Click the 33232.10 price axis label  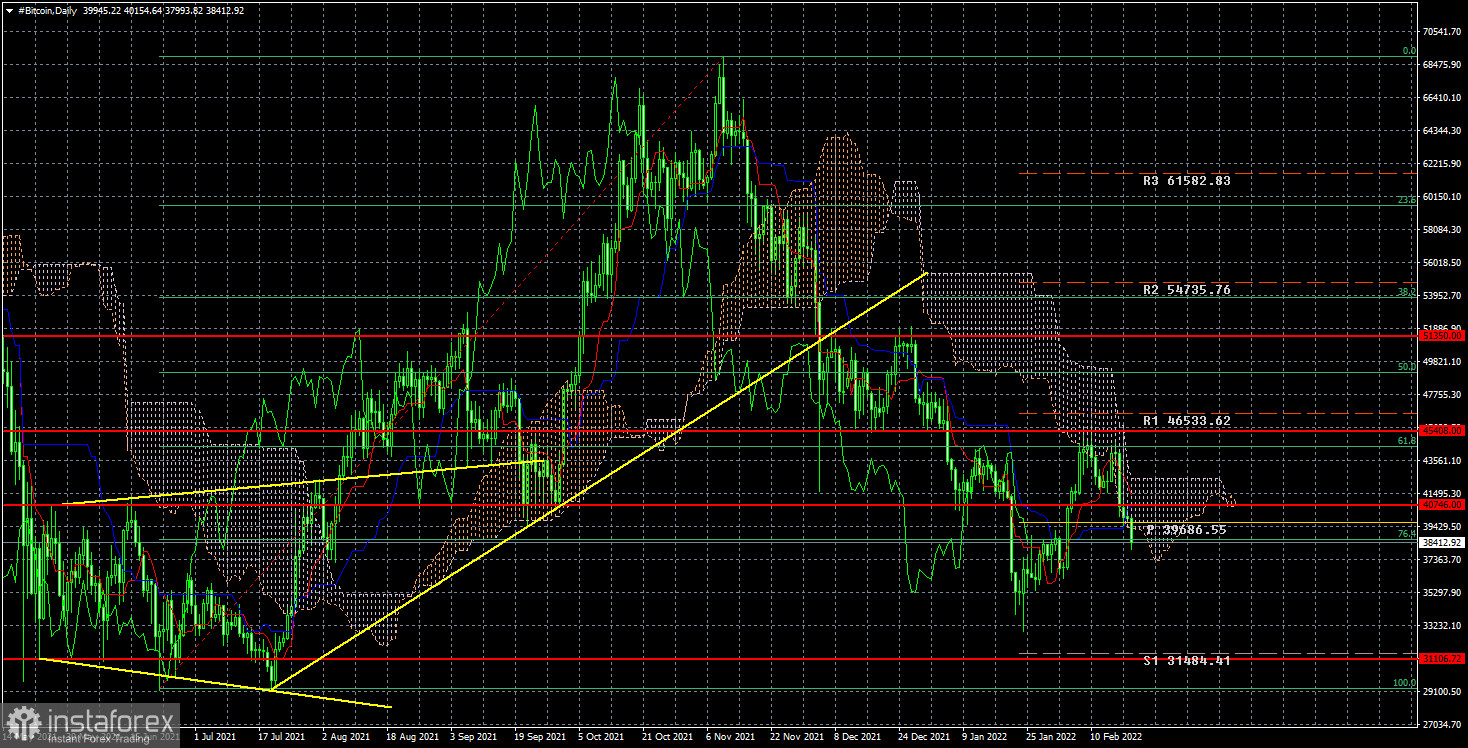point(1443,626)
